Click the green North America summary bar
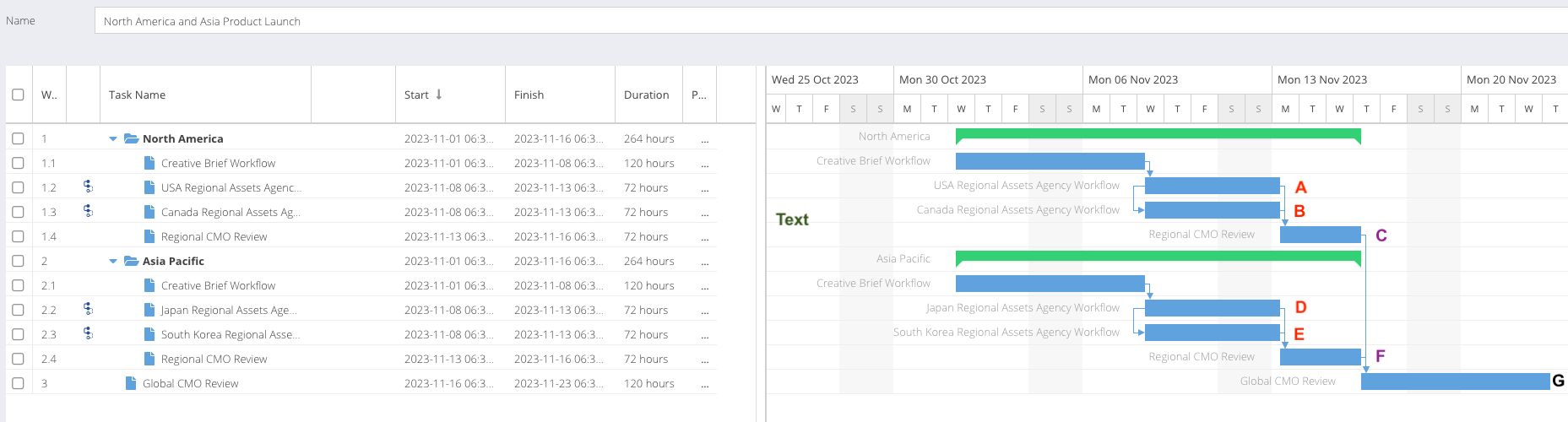This screenshot has width=1568, height=422. click(1157, 133)
